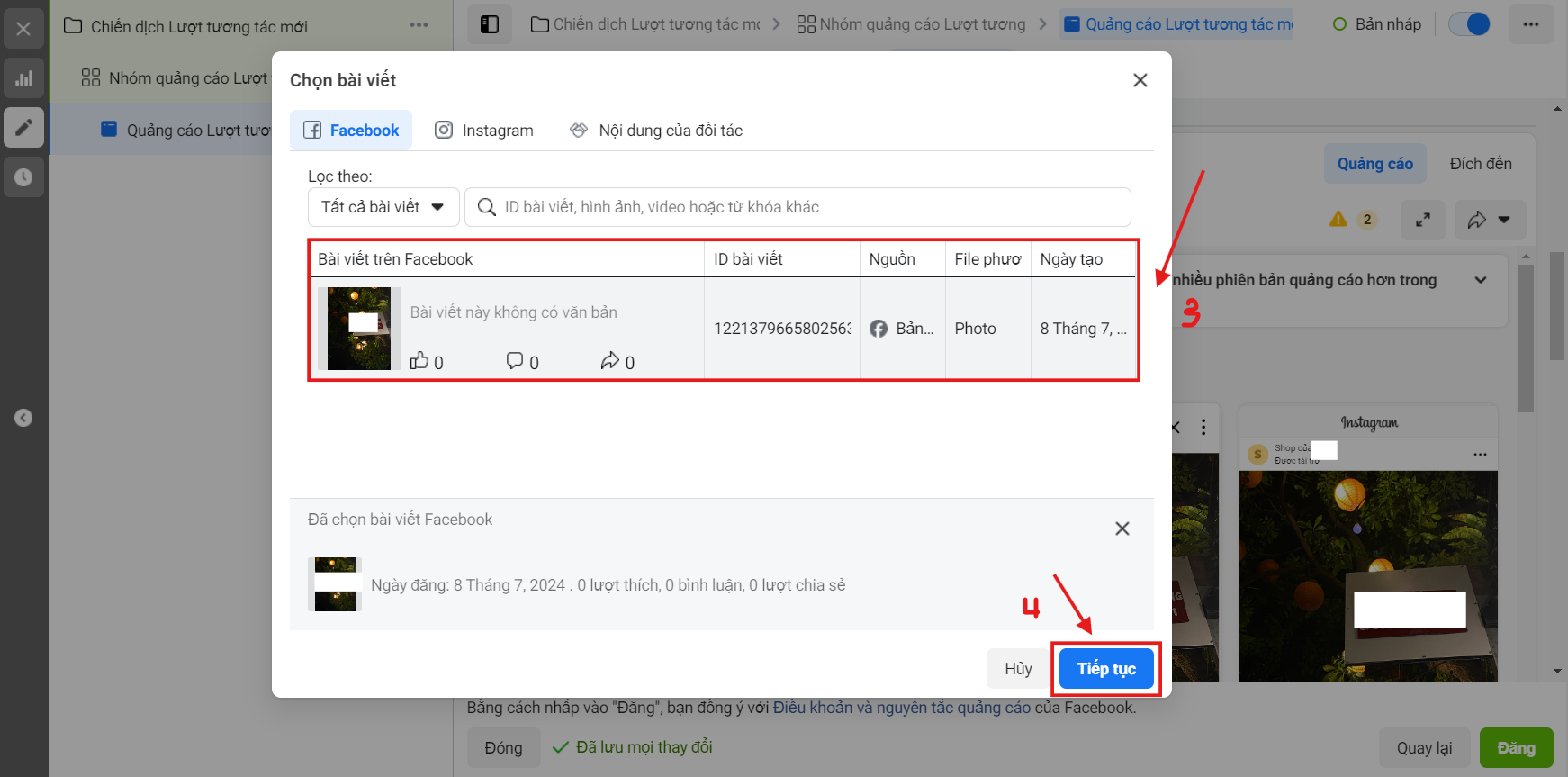
Task: Expand the nhiều phiên bản quảng cáo chevron
Action: [1481, 280]
